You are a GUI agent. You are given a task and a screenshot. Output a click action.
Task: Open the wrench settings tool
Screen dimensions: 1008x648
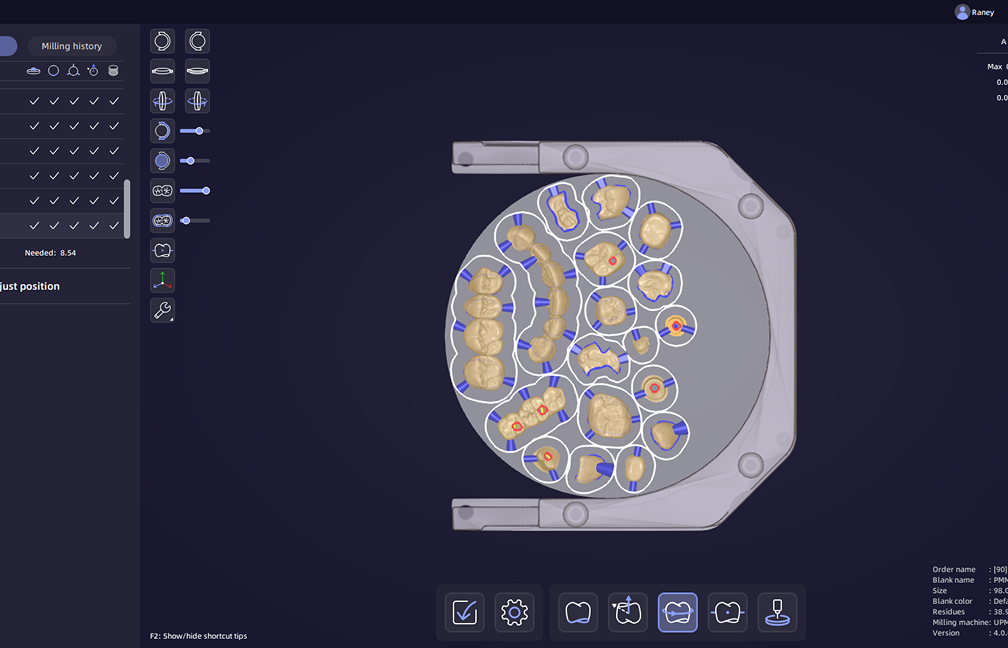[162, 310]
